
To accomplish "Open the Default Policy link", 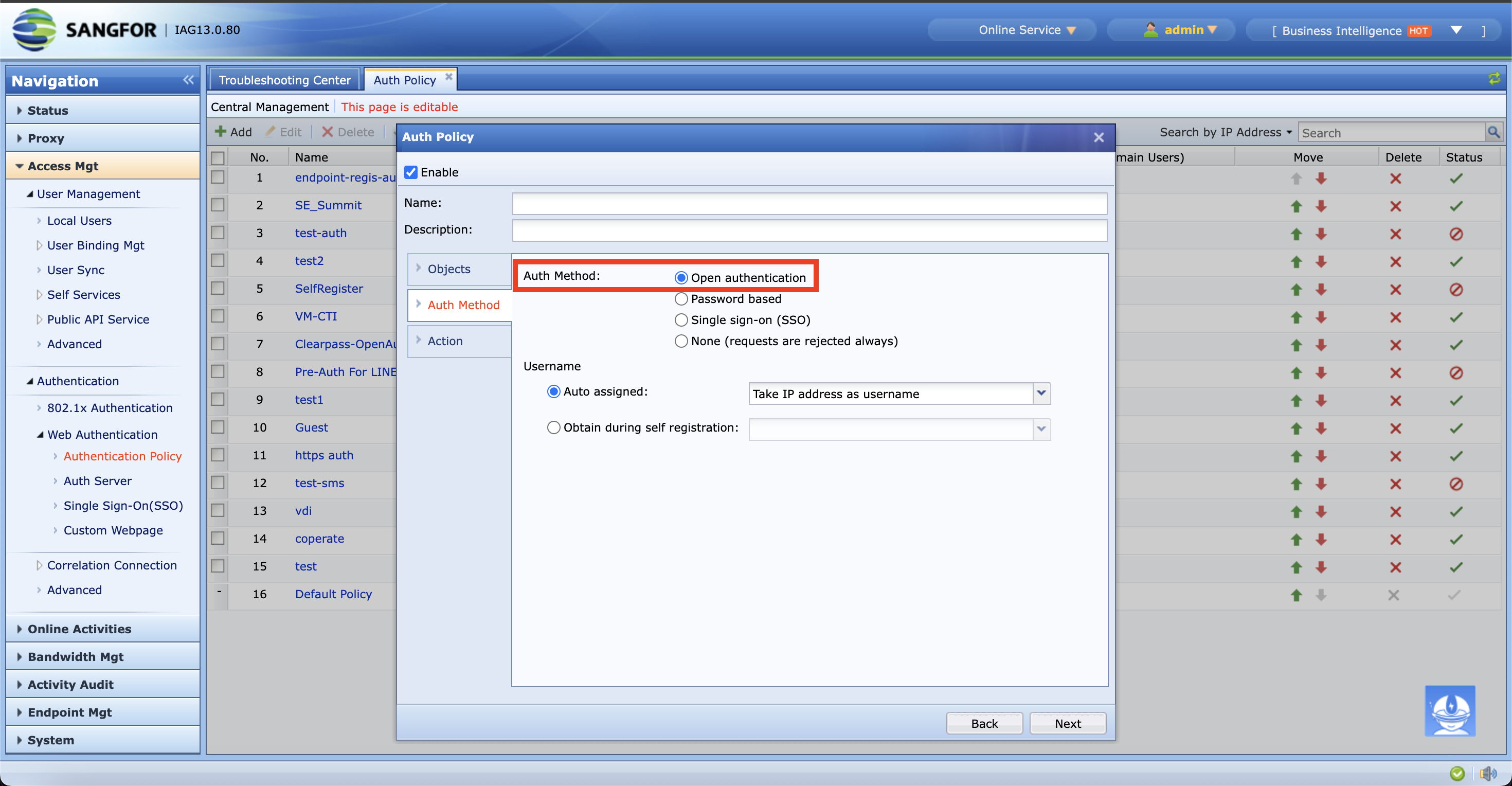I will click(333, 594).
